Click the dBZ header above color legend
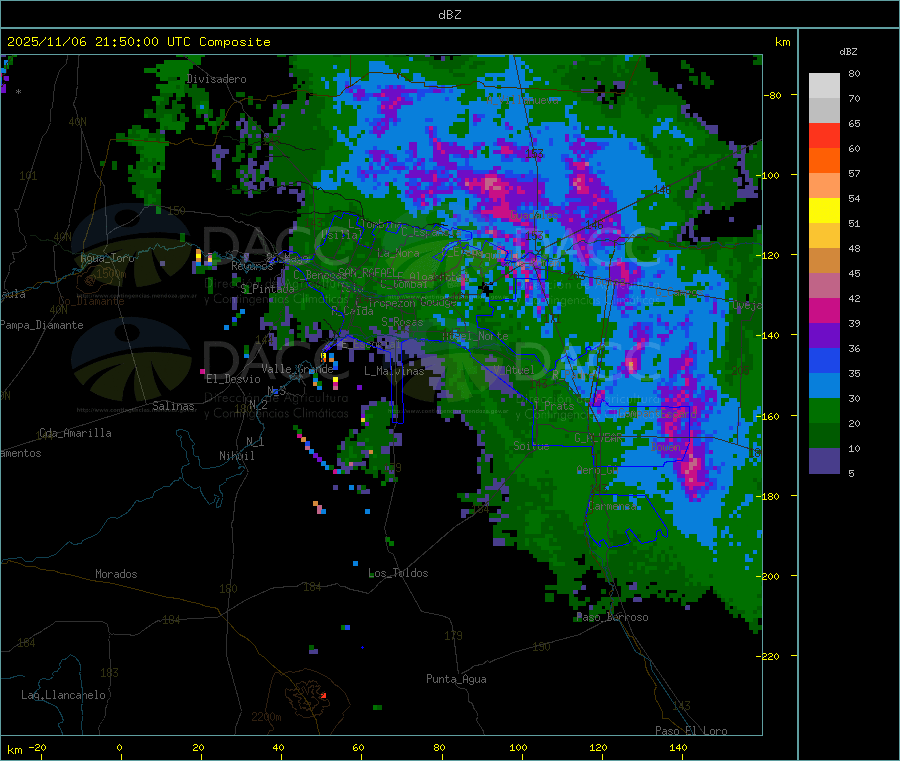The width and height of the screenshot is (900, 761). point(848,52)
